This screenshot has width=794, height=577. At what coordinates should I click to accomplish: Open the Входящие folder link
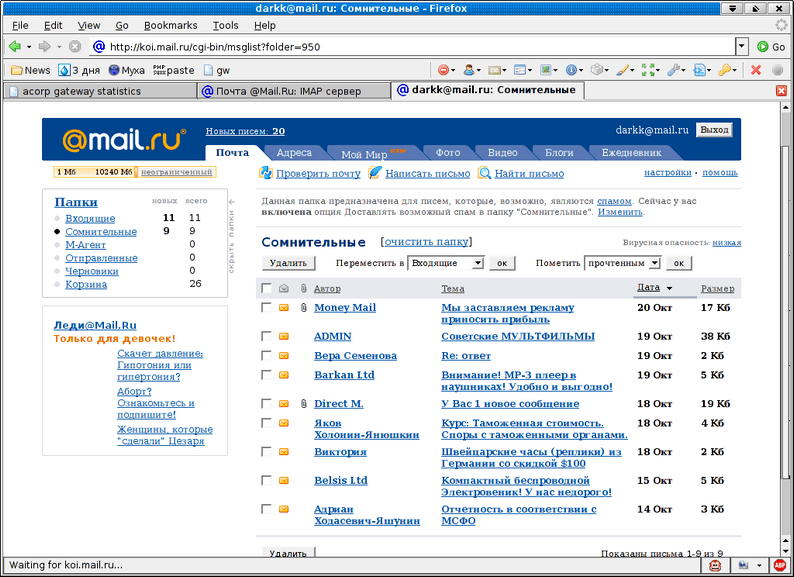pyautogui.click(x=90, y=218)
